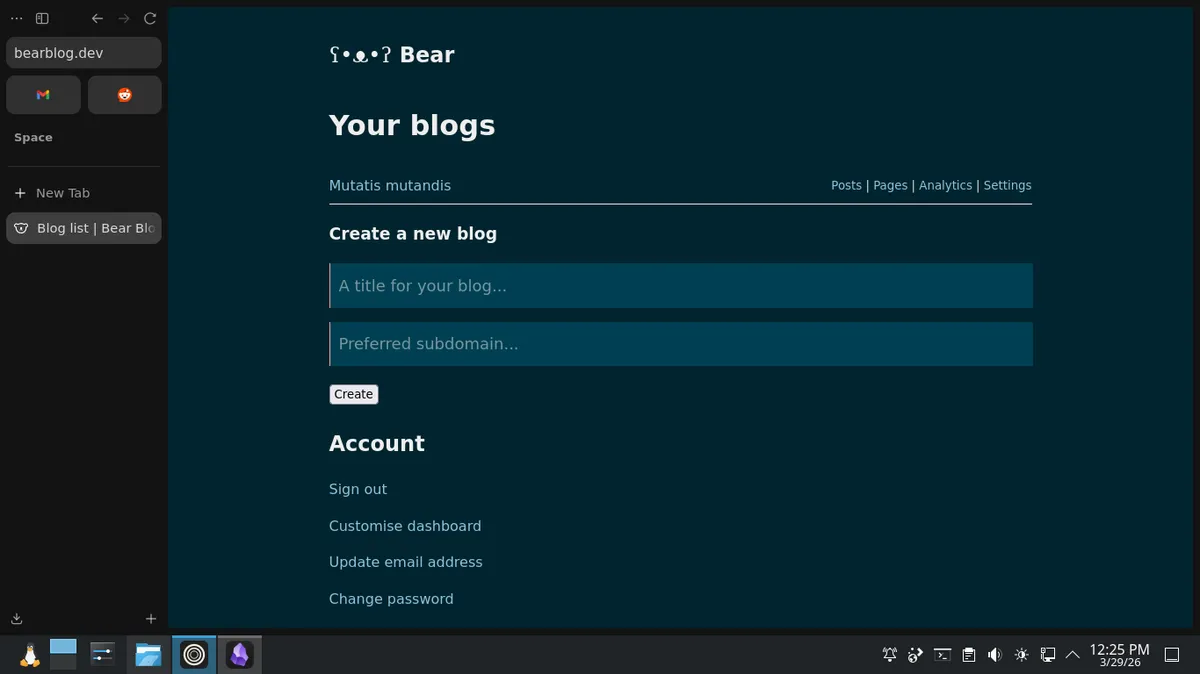Click the browser back arrow
This screenshot has height=674, width=1200.
[97, 18]
